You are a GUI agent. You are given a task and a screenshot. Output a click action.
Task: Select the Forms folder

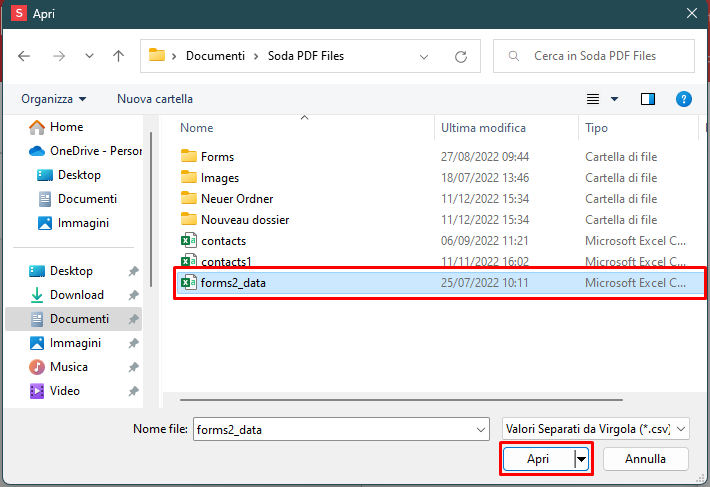coord(217,157)
